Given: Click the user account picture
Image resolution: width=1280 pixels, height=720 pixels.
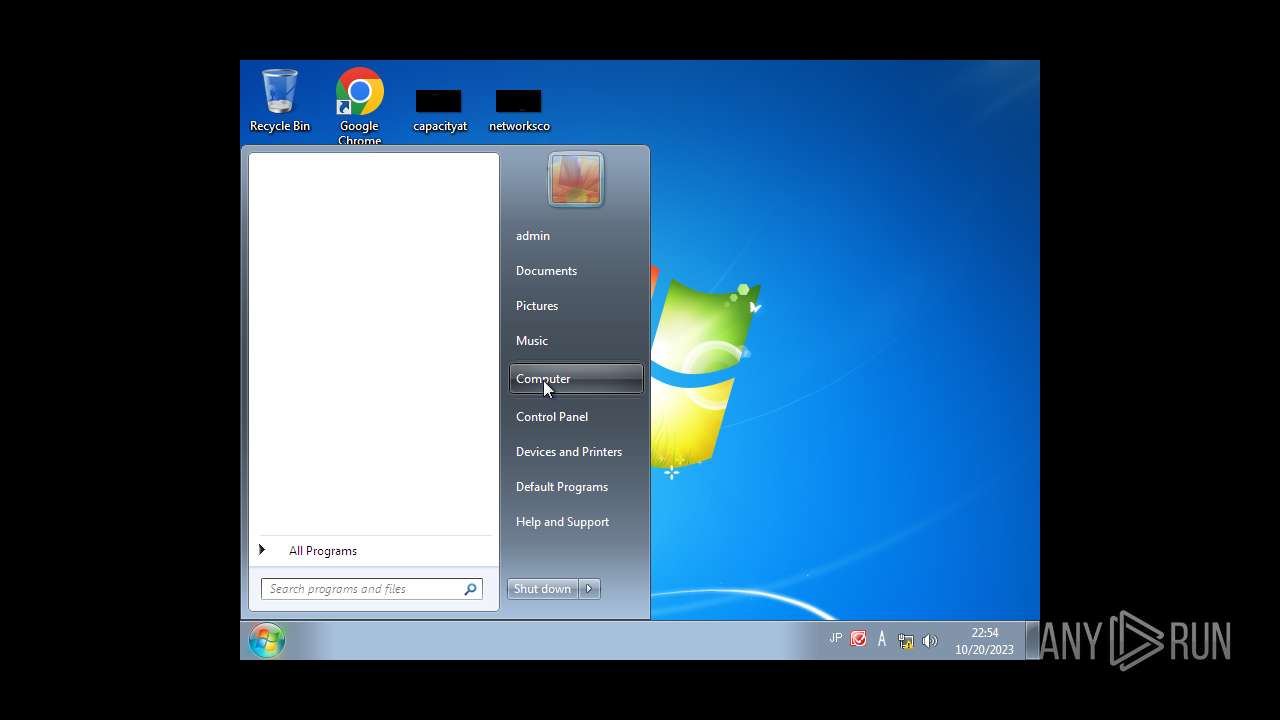Looking at the screenshot, I should pyautogui.click(x=575, y=180).
